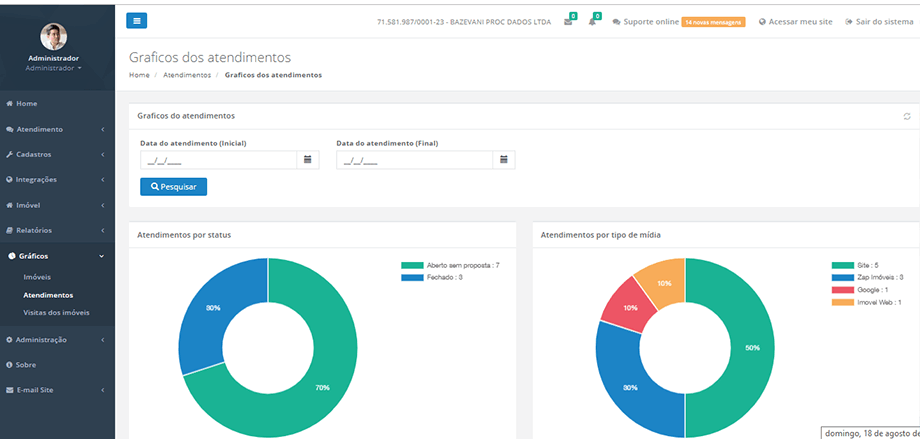This screenshot has width=920, height=439.
Task: Click the Suporte online chat icon
Action: click(616, 22)
